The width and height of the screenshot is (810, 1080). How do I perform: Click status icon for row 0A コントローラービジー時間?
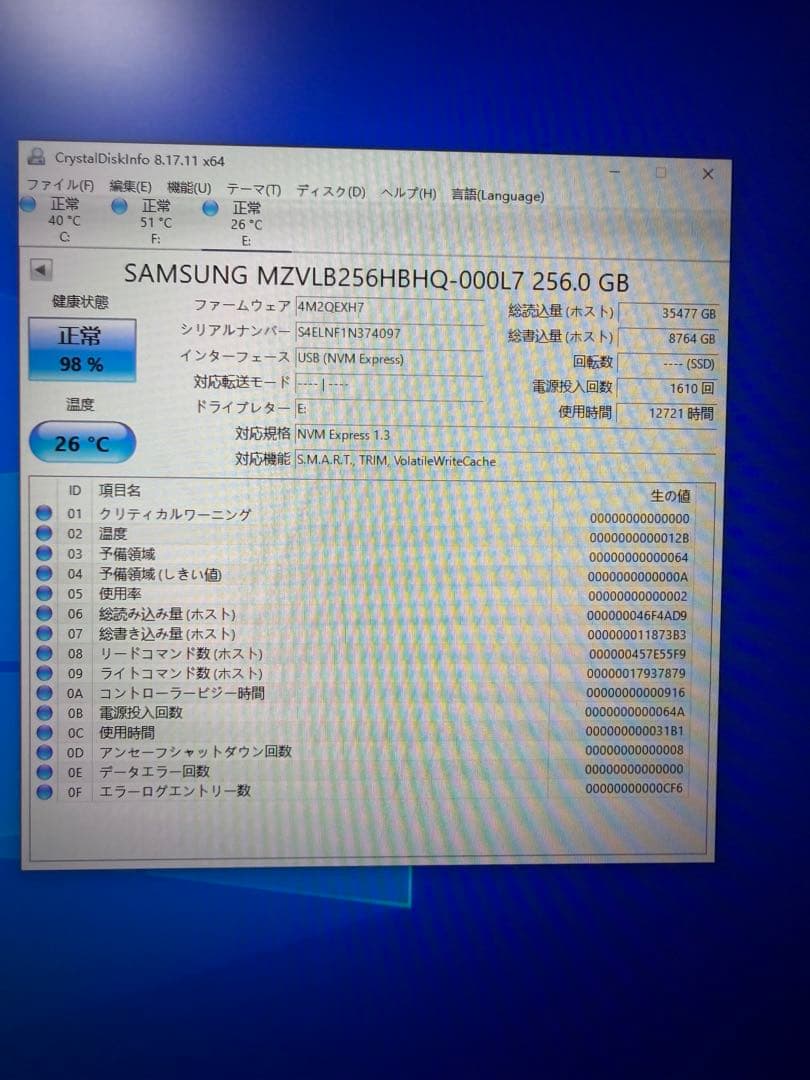(44, 692)
